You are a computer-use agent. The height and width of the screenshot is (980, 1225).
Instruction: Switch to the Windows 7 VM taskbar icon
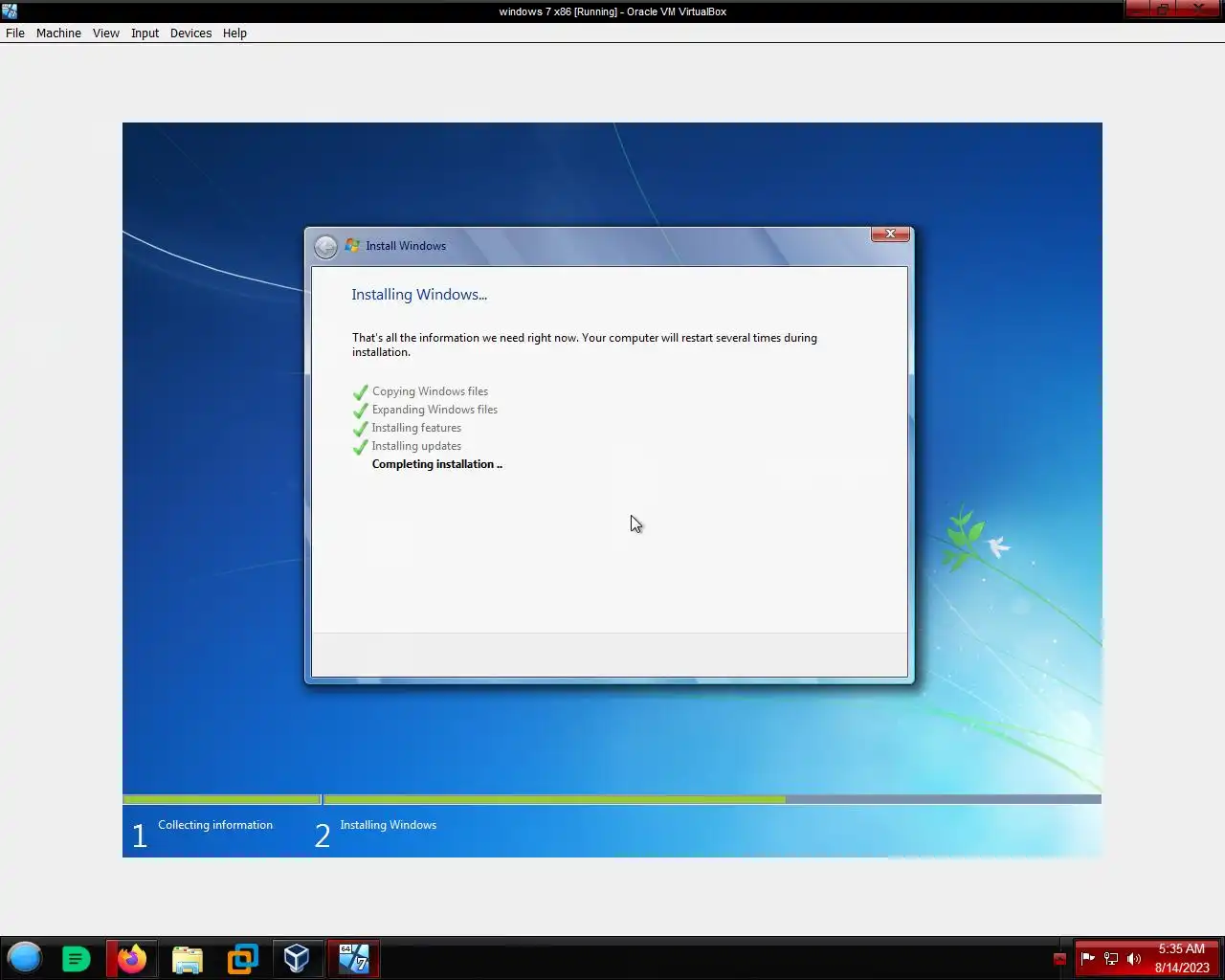click(353, 959)
